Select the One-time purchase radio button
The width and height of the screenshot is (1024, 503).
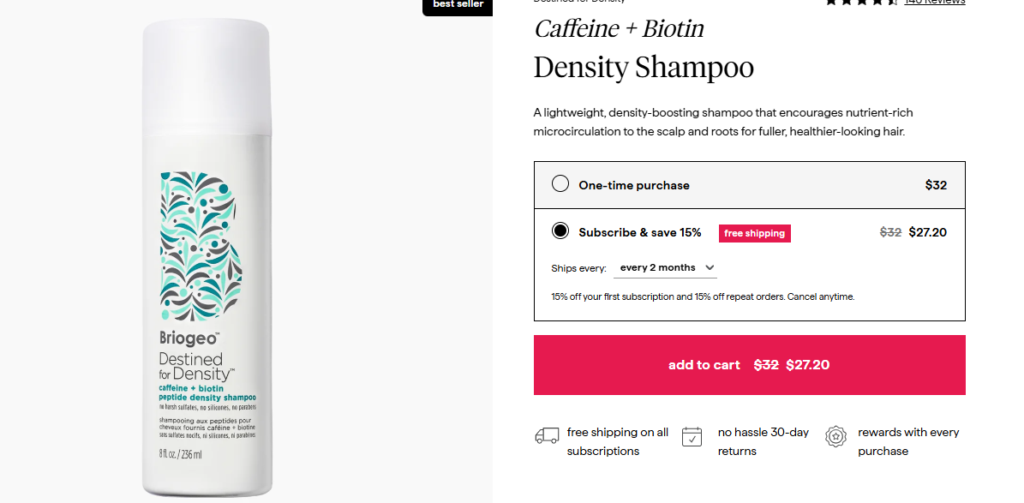coord(560,184)
